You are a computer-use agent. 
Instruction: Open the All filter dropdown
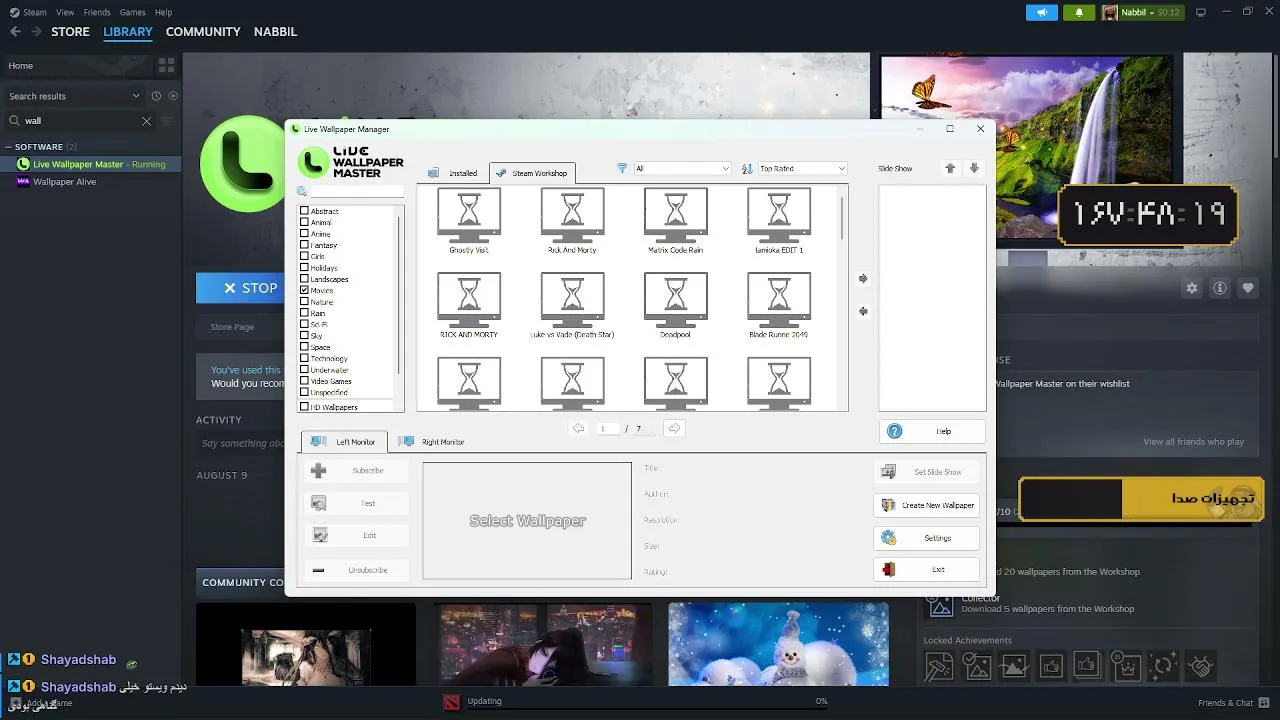pyautogui.click(x=682, y=169)
